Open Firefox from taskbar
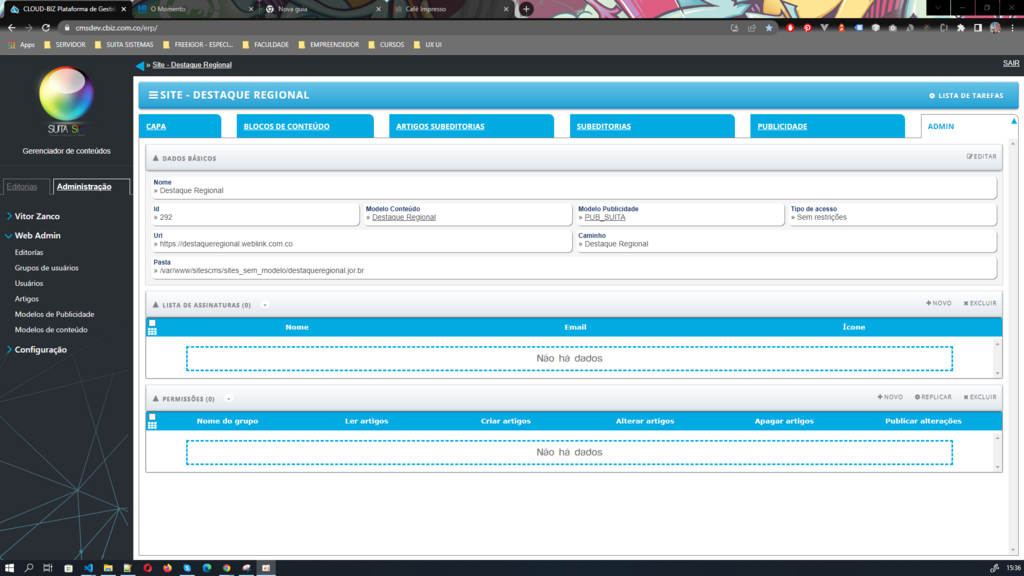The height and width of the screenshot is (576, 1024). pyautogui.click(x=167, y=568)
